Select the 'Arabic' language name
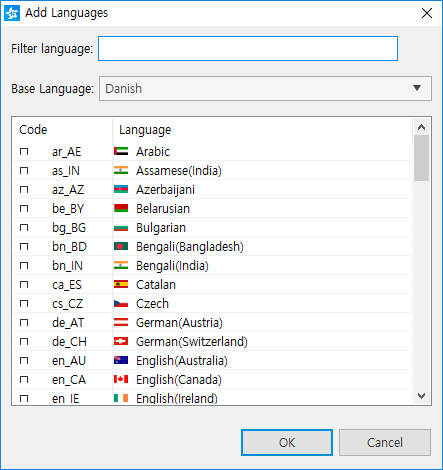This screenshot has height=470, width=443. [x=153, y=152]
